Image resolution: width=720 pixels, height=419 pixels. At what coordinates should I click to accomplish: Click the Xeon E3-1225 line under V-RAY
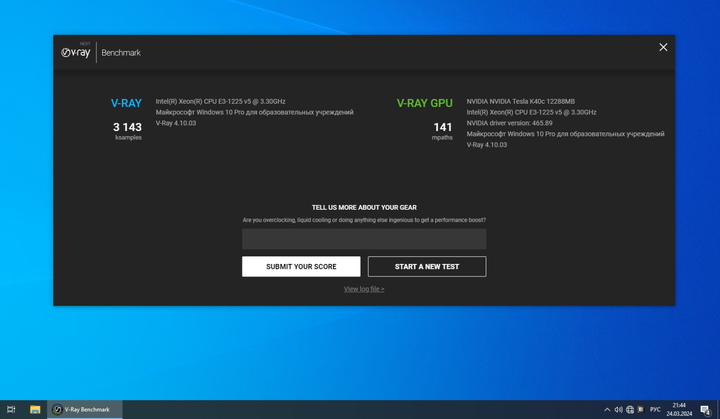[220, 101]
